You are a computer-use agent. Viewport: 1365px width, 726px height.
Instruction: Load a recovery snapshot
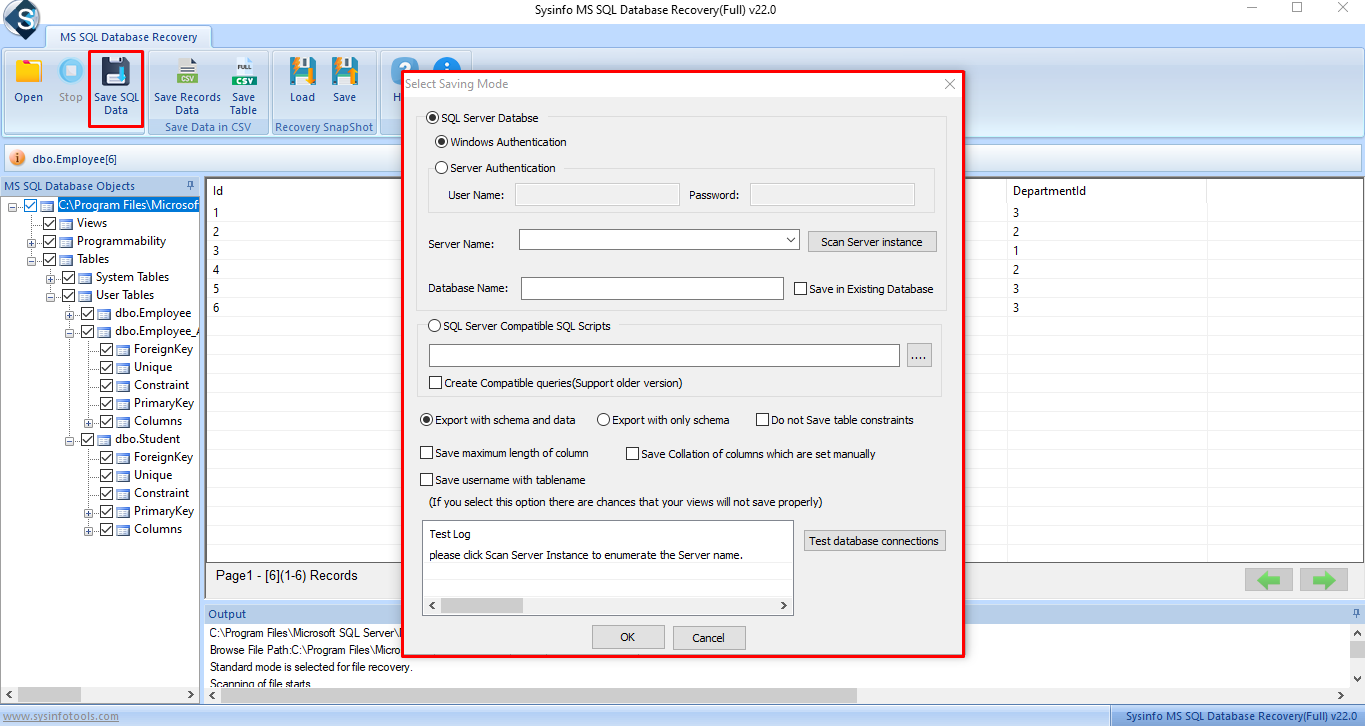(302, 72)
